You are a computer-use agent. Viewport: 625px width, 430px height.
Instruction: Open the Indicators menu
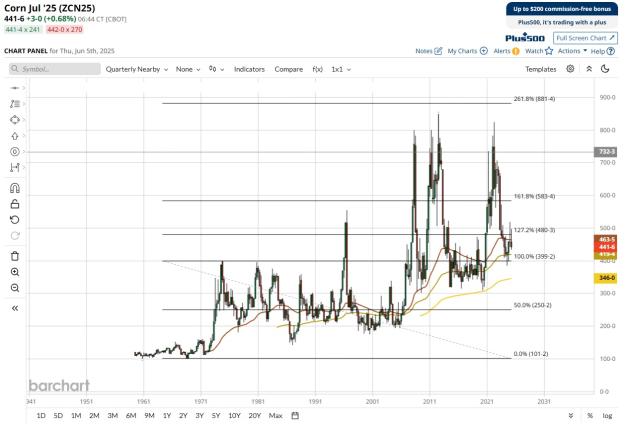(x=249, y=69)
